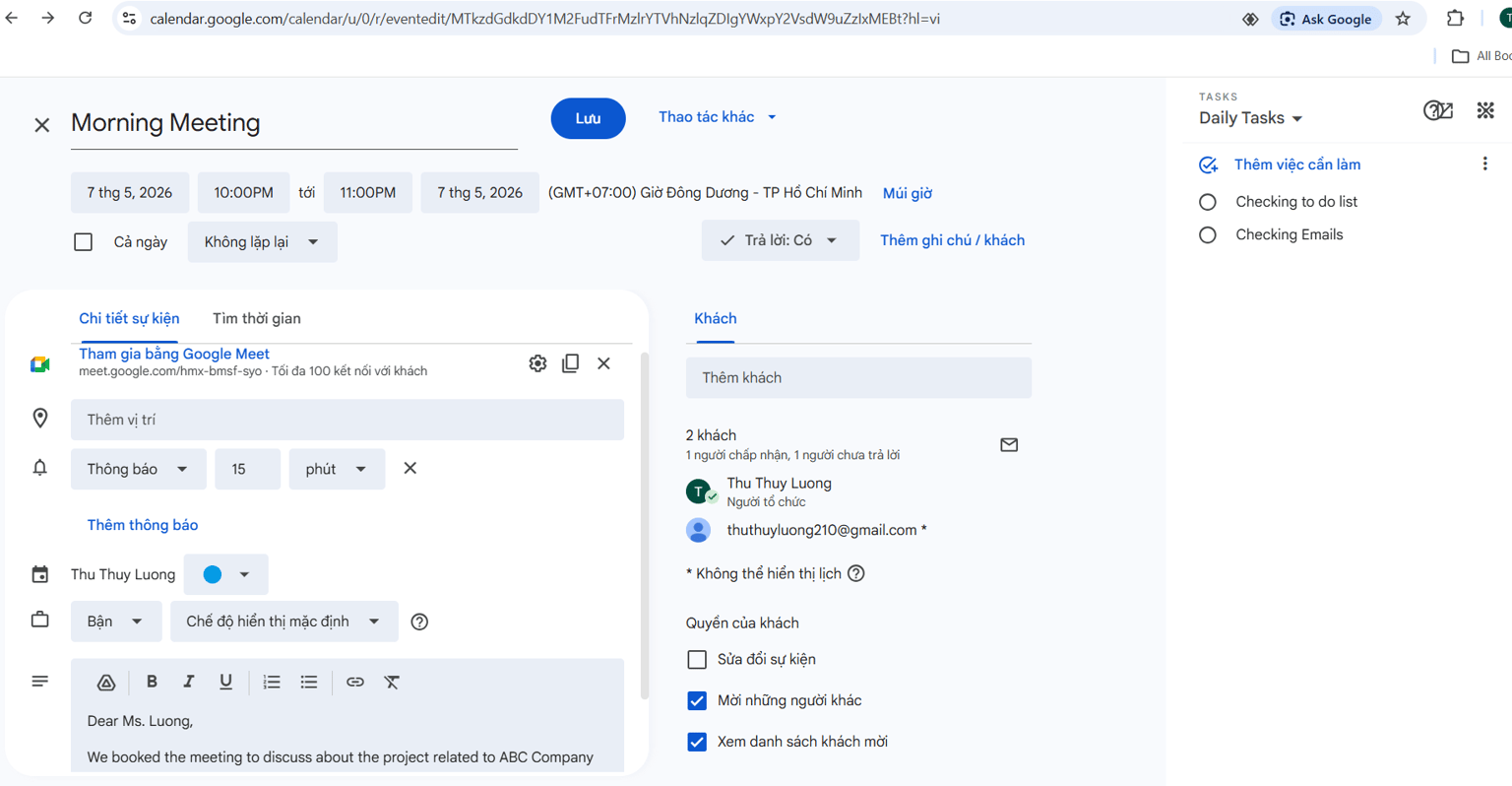Click the email guests envelope icon

point(1009,445)
